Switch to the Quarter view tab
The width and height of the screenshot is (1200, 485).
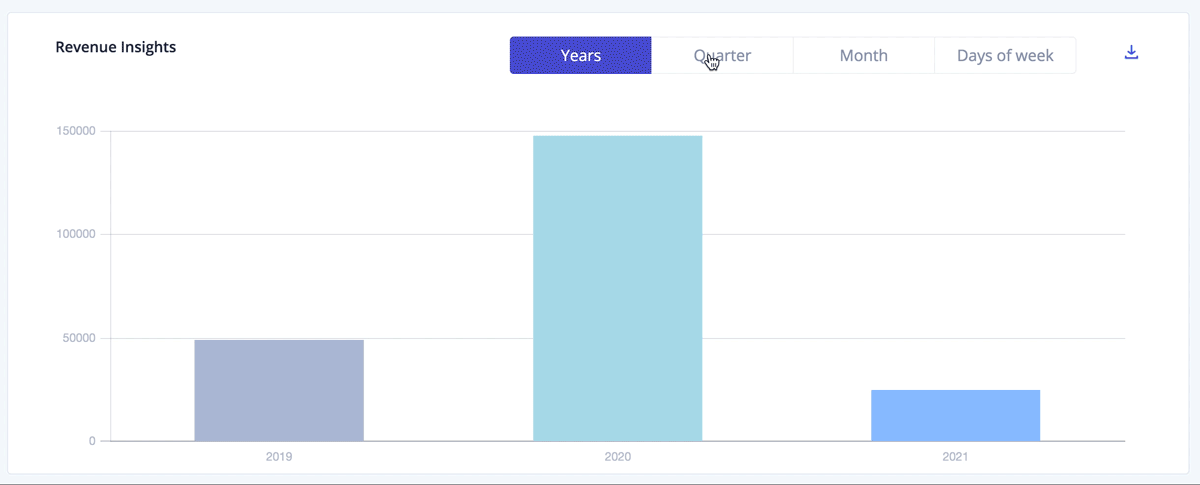[722, 55]
